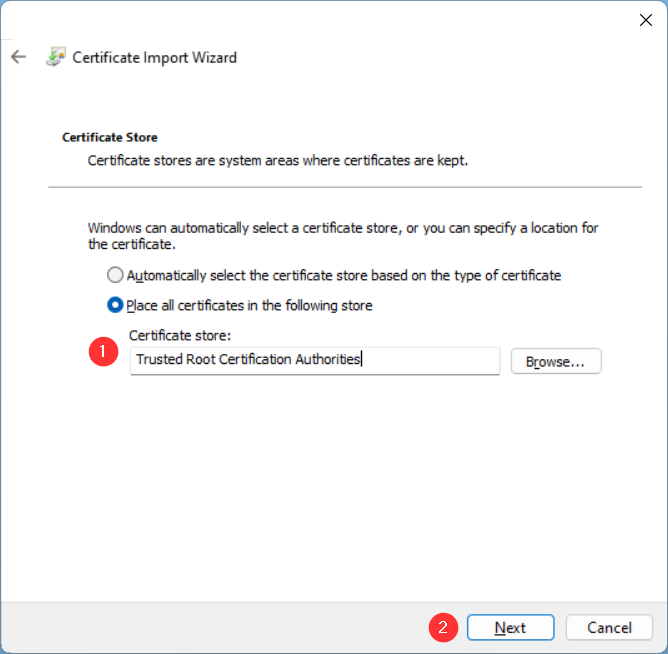This screenshot has width=668, height=654.
Task: Click the 'Certificate store:' field label
Action: [x=180, y=335]
